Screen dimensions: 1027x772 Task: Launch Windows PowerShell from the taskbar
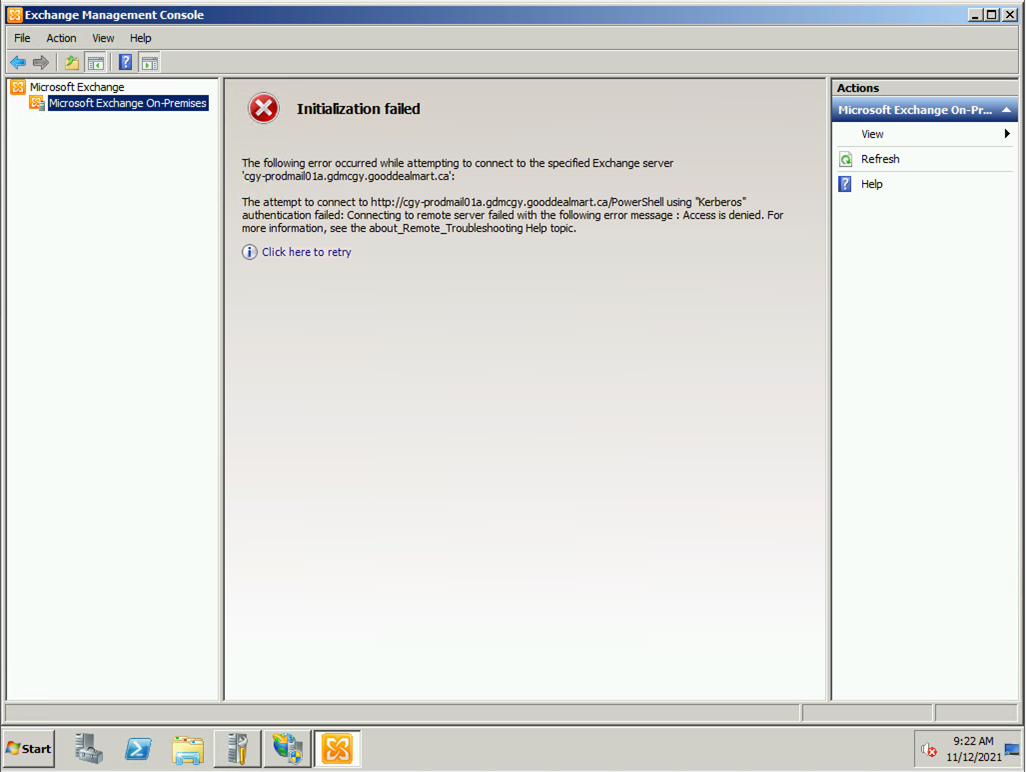point(138,748)
